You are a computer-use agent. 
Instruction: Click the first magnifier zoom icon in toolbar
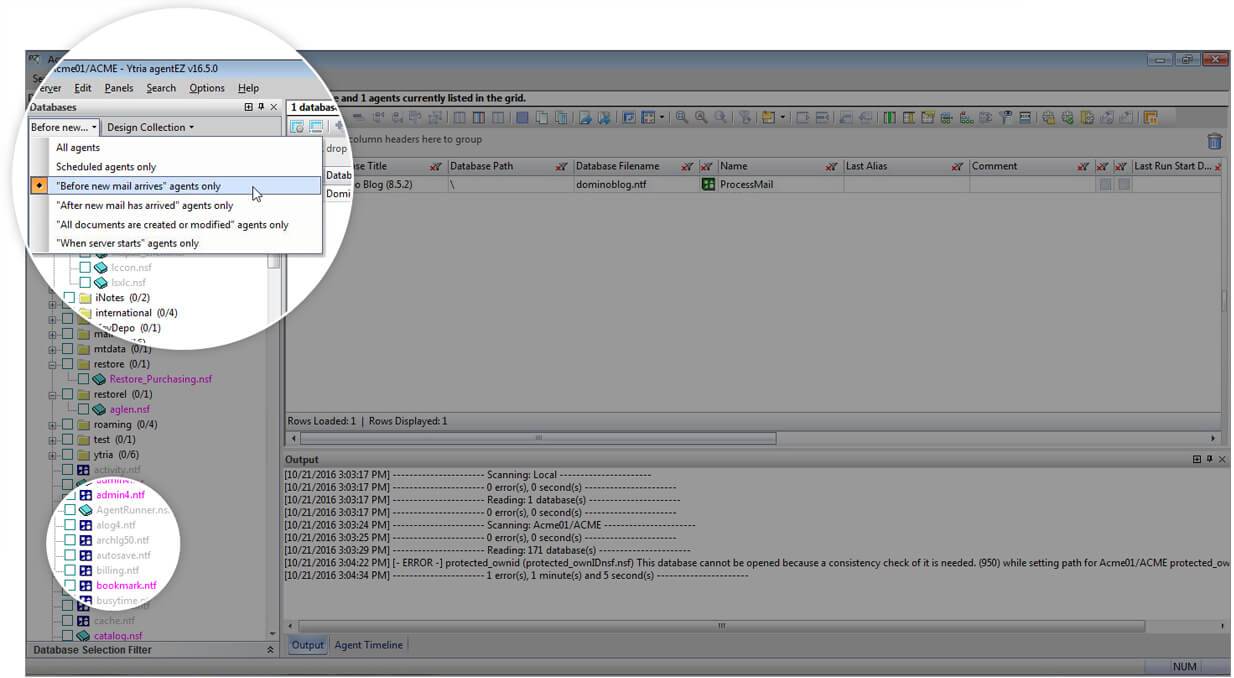click(682, 118)
